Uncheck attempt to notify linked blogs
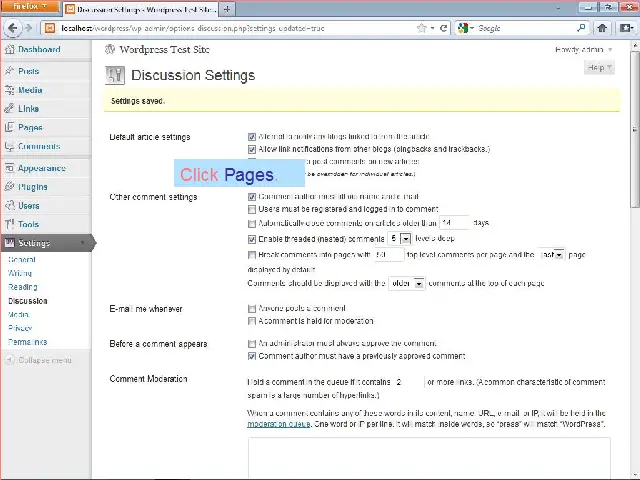This screenshot has width=640, height=480. pos(252,137)
